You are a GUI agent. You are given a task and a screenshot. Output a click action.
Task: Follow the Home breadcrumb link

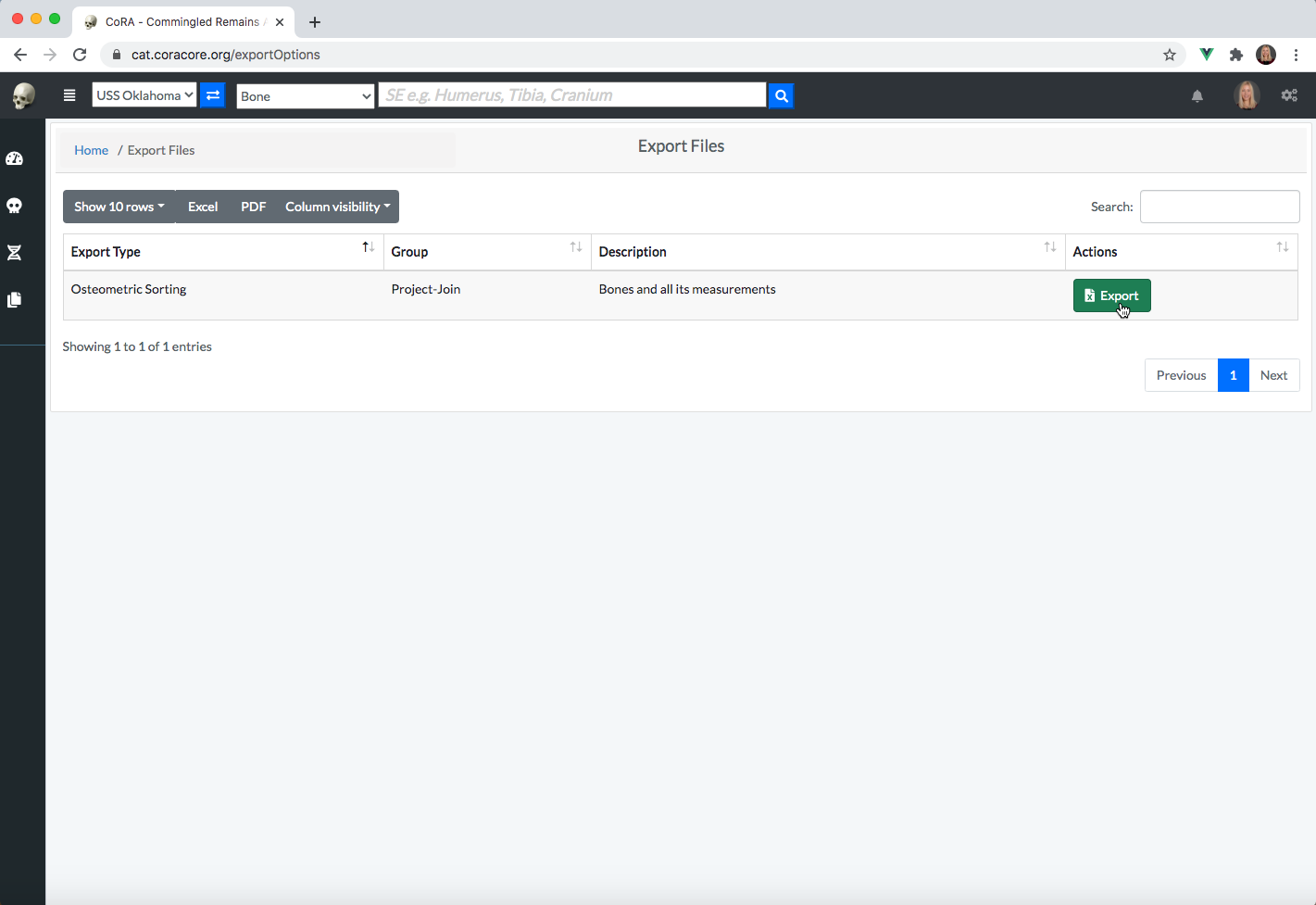point(91,150)
